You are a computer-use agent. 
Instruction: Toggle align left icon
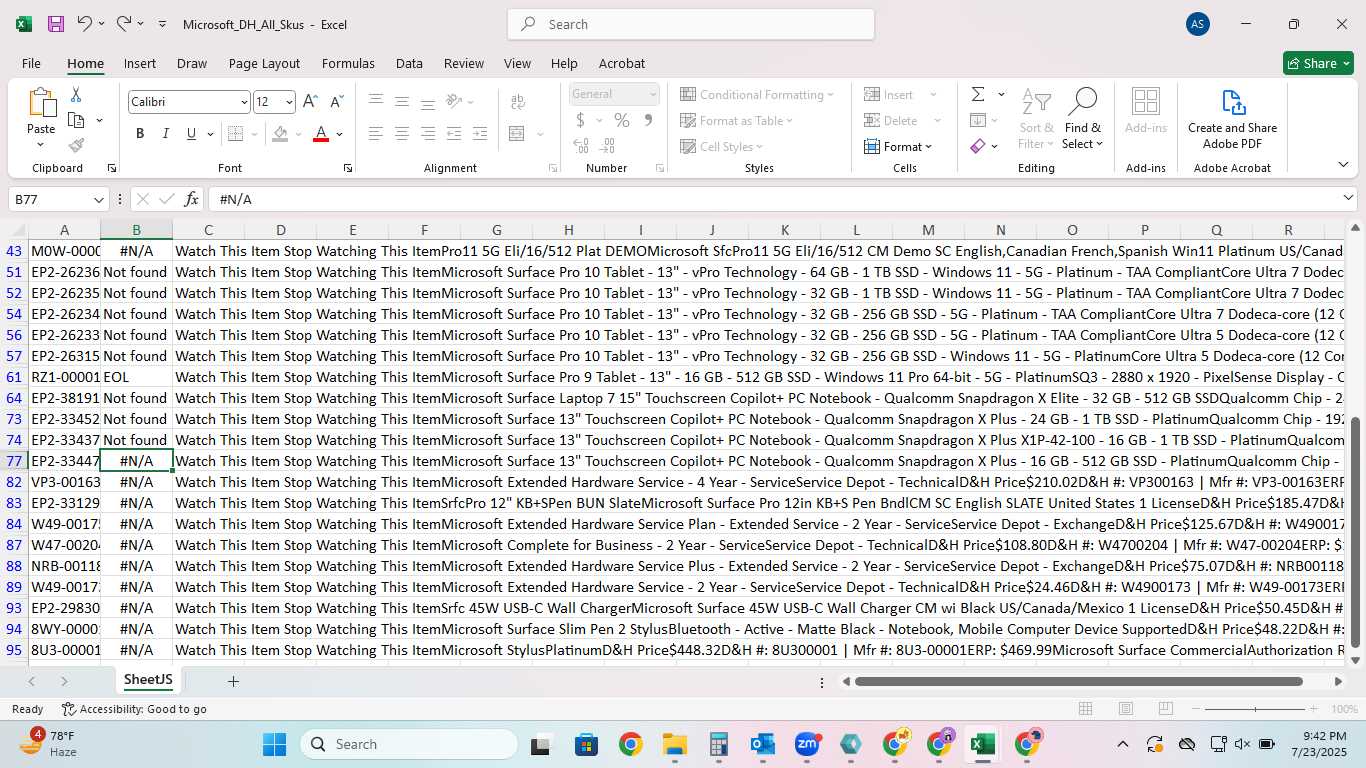click(375, 134)
